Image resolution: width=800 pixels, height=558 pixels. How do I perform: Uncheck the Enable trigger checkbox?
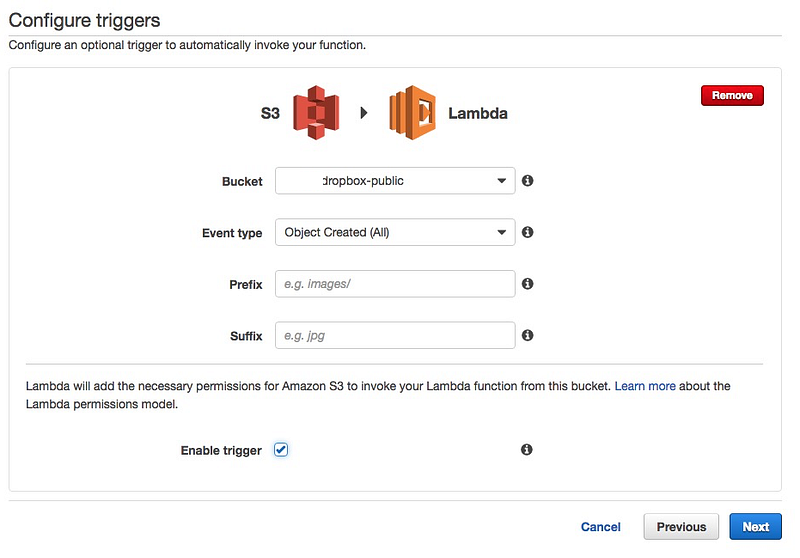pyautogui.click(x=281, y=449)
